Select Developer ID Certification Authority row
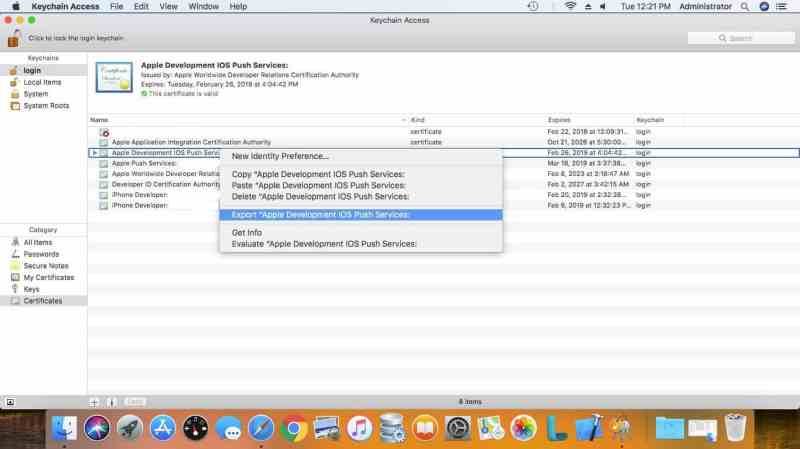 point(443,184)
